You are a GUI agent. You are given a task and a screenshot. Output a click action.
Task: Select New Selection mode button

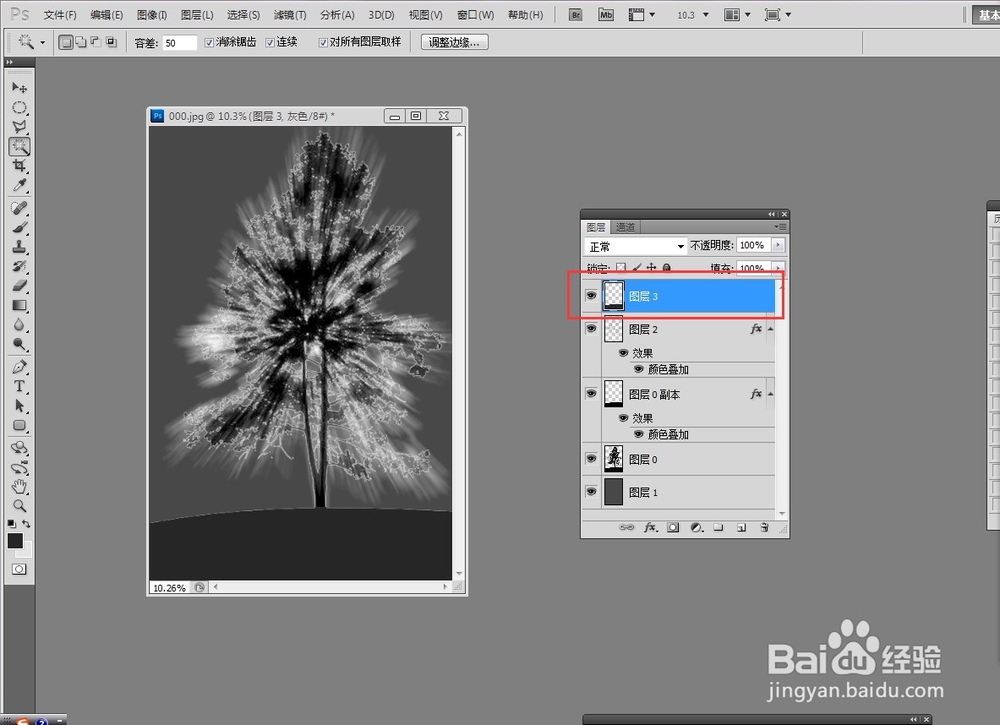click(x=65, y=42)
